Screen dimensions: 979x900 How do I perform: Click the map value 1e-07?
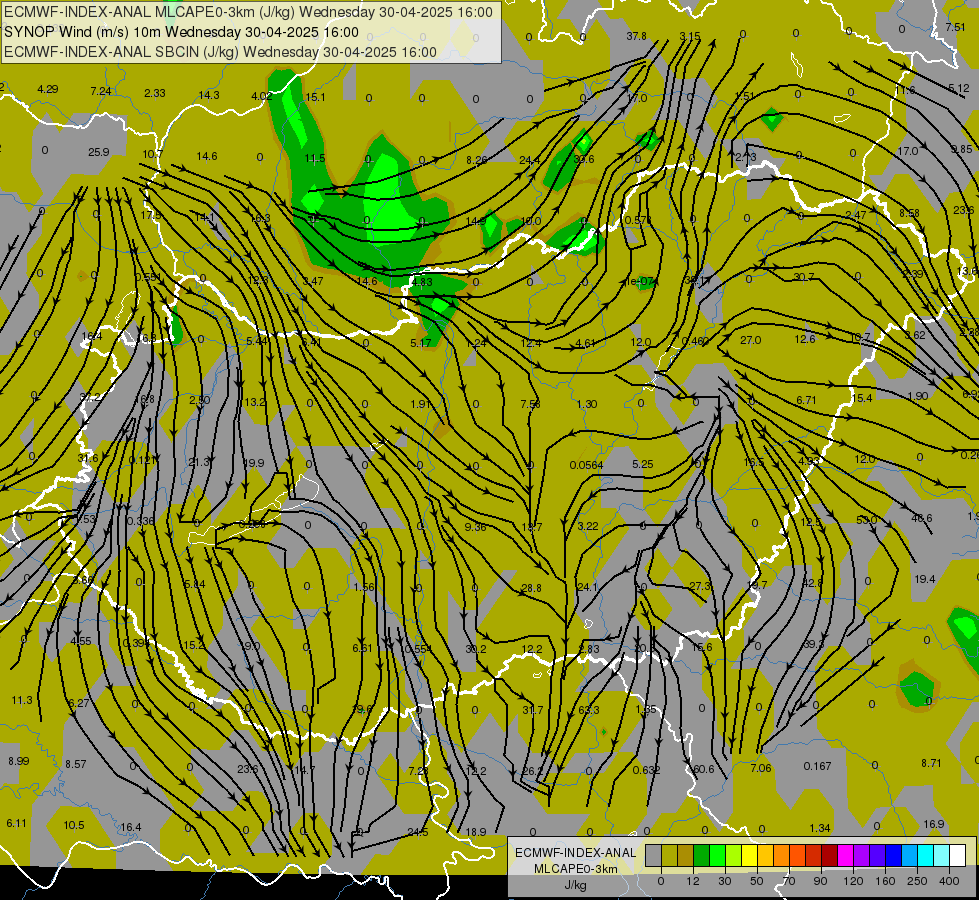coord(639,282)
